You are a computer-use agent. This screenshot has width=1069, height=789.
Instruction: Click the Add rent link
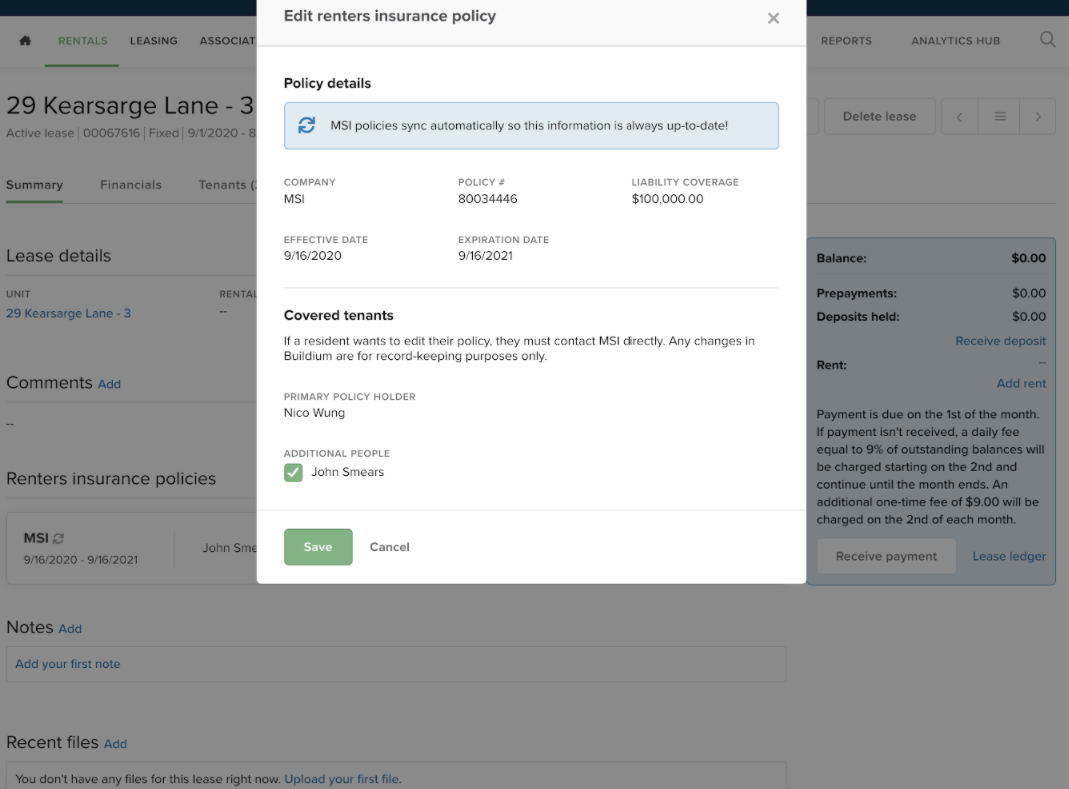point(1021,383)
